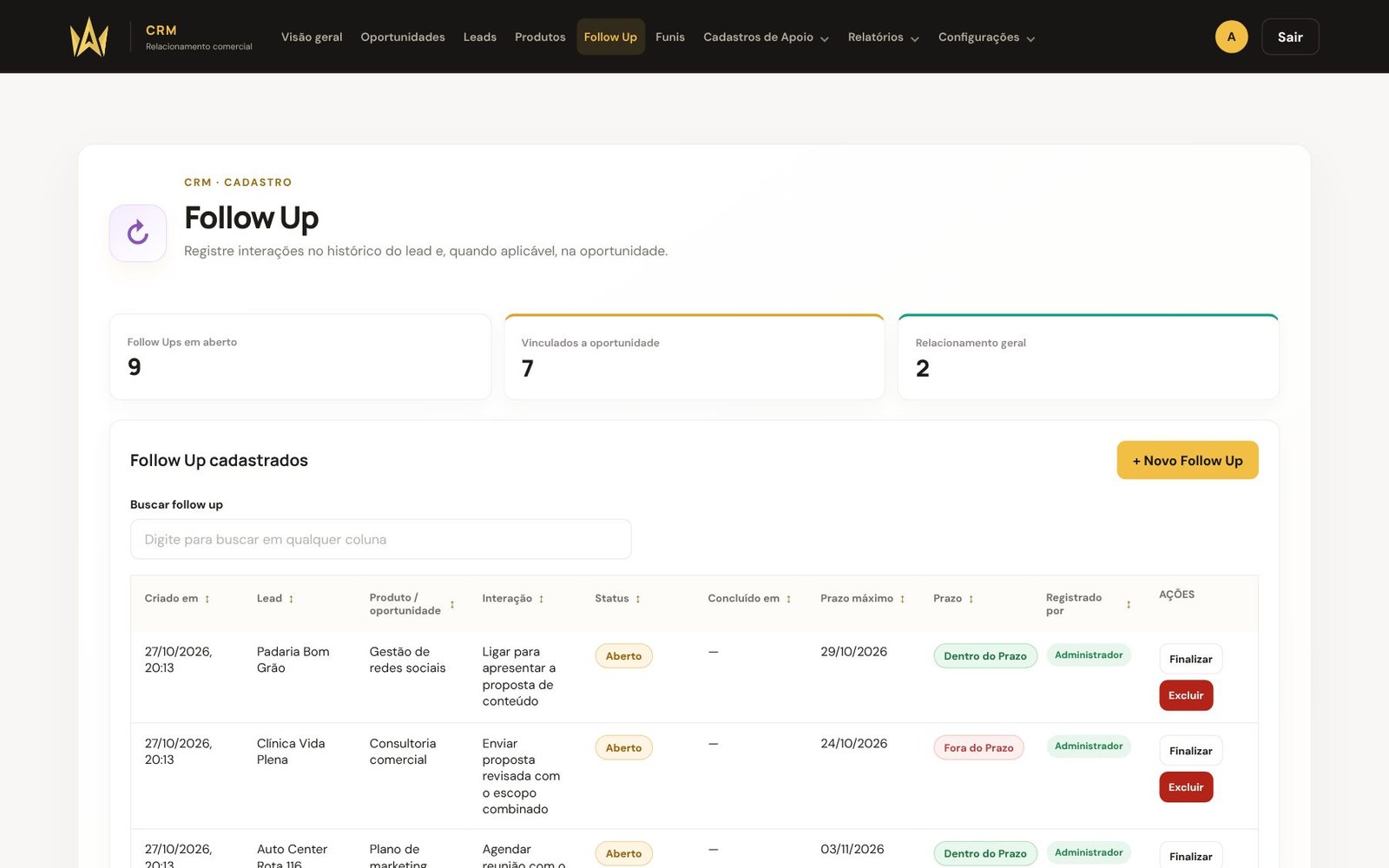Click 'Consultoria comercial' cell
This screenshot has height=868, width=1389.
(403, 752)
